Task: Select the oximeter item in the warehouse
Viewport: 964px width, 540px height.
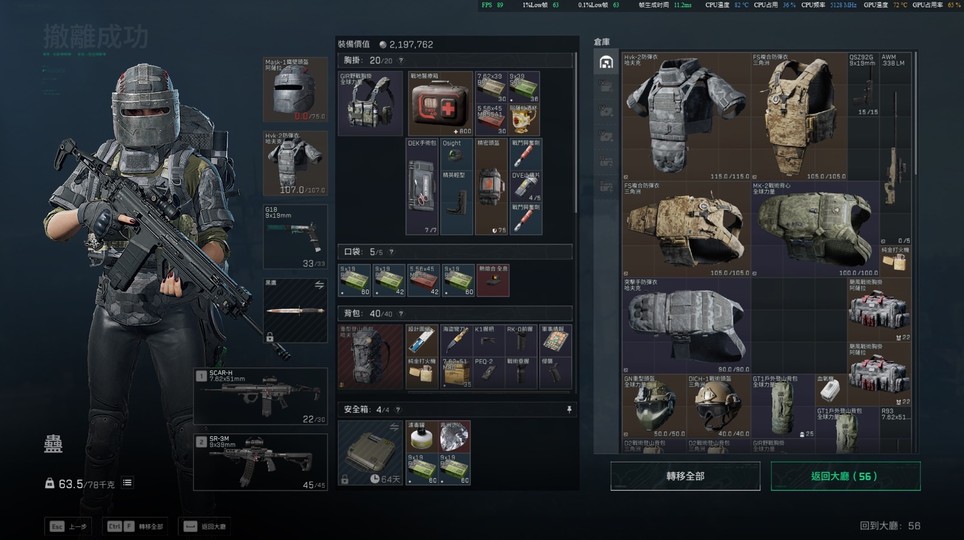Action: [x=831, y=390]
